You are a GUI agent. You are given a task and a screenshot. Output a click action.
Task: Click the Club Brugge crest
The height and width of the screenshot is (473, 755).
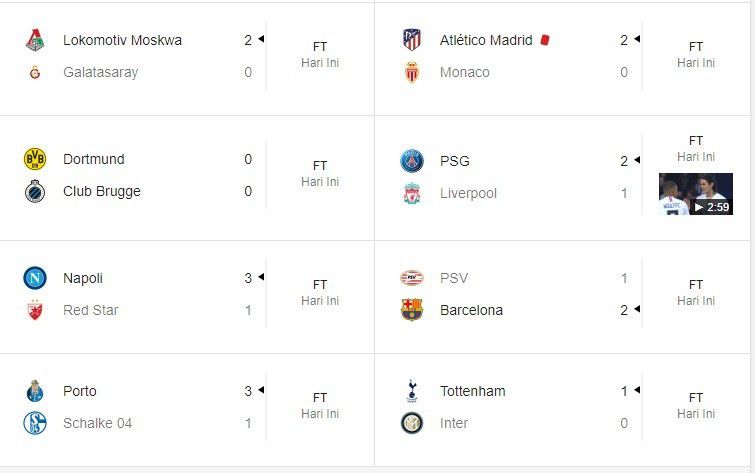(x=35, y=191)
